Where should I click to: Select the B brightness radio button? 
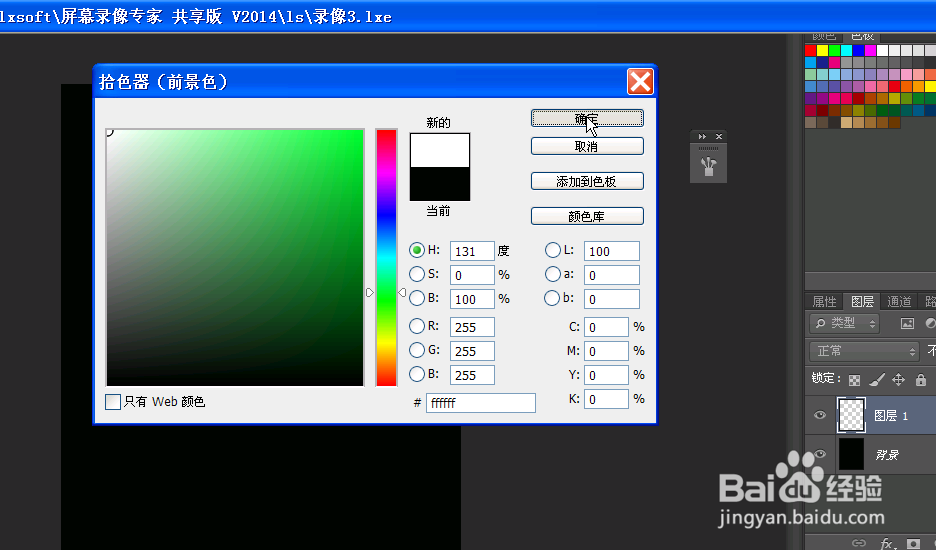[x=417, y=298]
